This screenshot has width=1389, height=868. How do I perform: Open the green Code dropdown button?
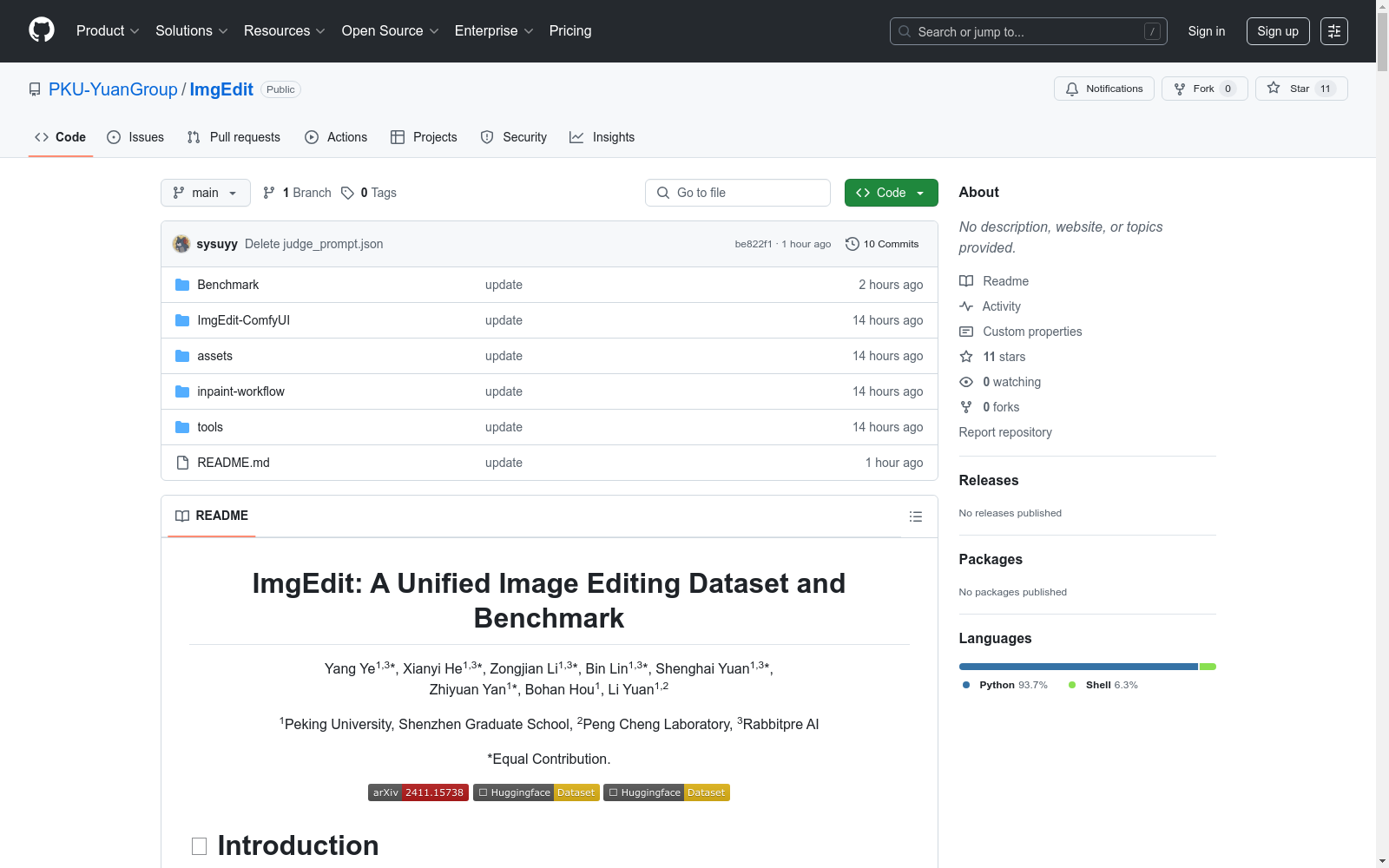point(891,193)
